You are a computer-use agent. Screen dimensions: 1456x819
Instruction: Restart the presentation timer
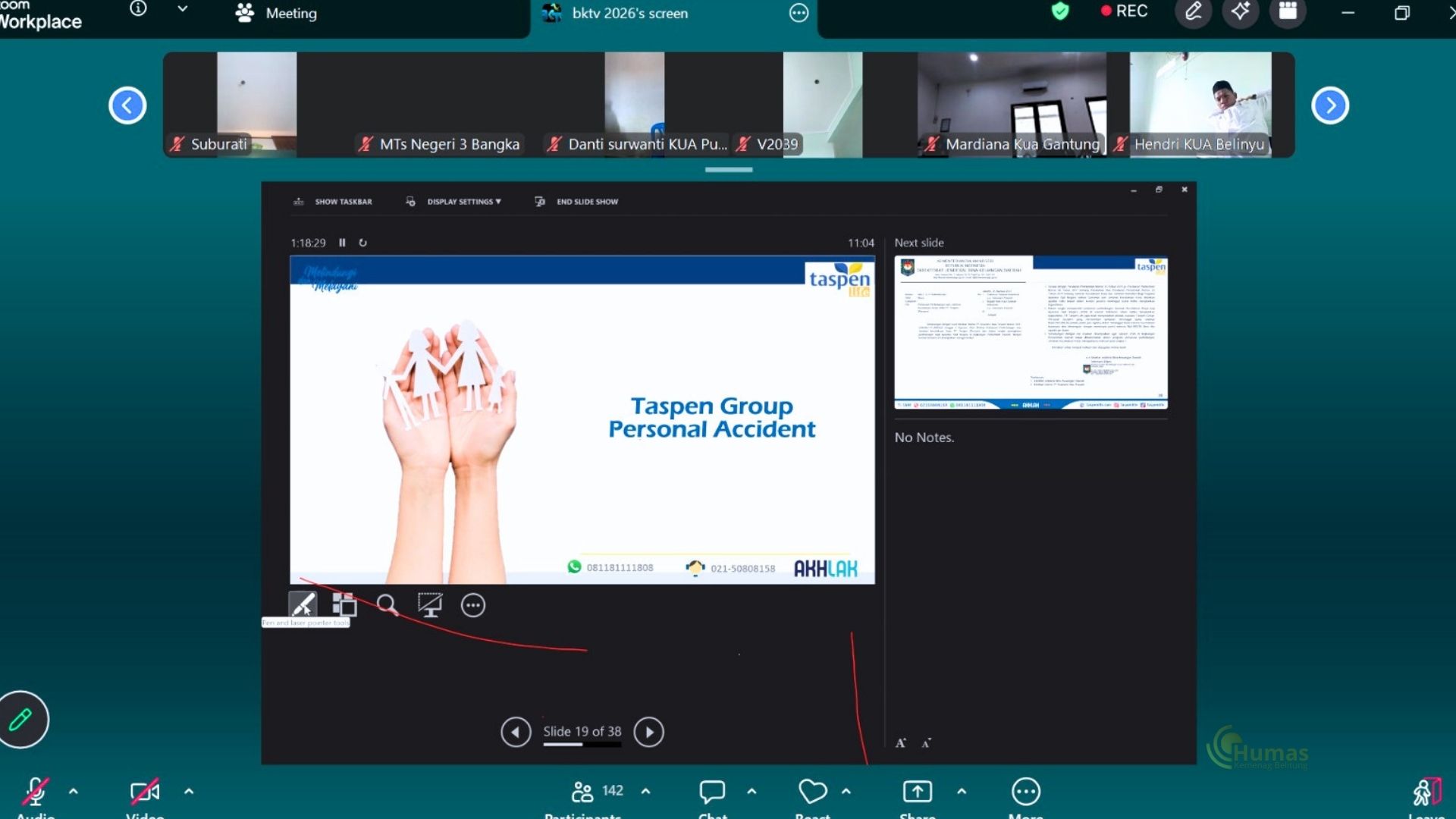(x=362, y=243)
